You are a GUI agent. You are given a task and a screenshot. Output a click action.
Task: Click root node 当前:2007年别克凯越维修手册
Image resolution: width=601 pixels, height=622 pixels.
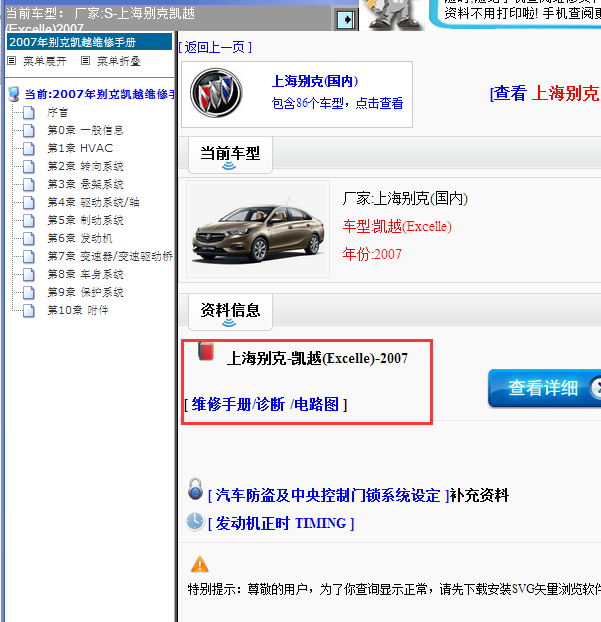pyautogui.click(x=99, y=94)
